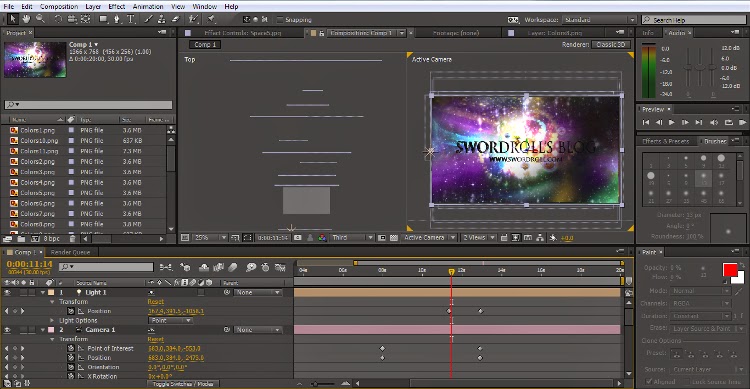Collapse the Light 1 layer
This screenshot has width=750, height=389.
43,292
